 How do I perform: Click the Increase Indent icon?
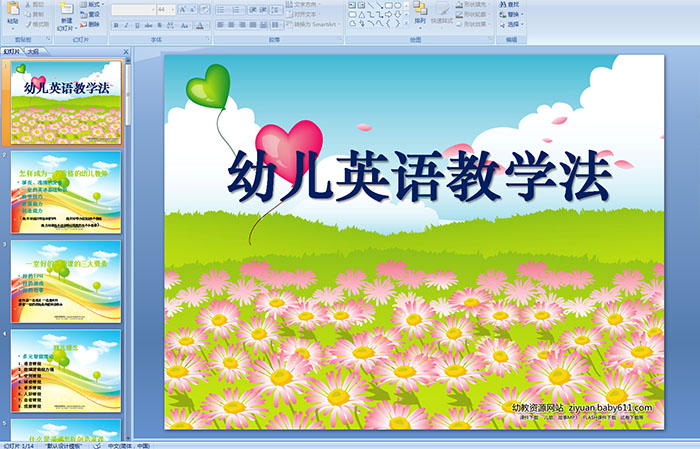pyautogui.click(x=263, y=10)
